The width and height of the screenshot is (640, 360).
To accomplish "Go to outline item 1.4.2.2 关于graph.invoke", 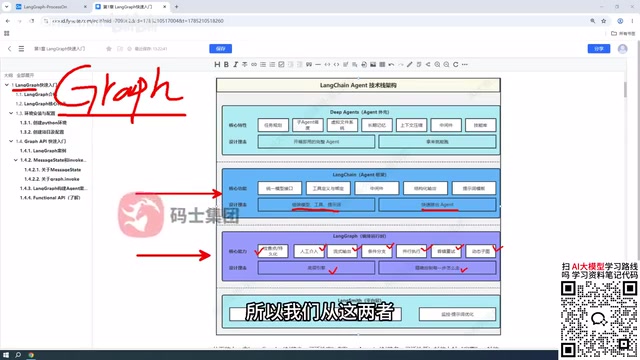I will tap(52, 179).
